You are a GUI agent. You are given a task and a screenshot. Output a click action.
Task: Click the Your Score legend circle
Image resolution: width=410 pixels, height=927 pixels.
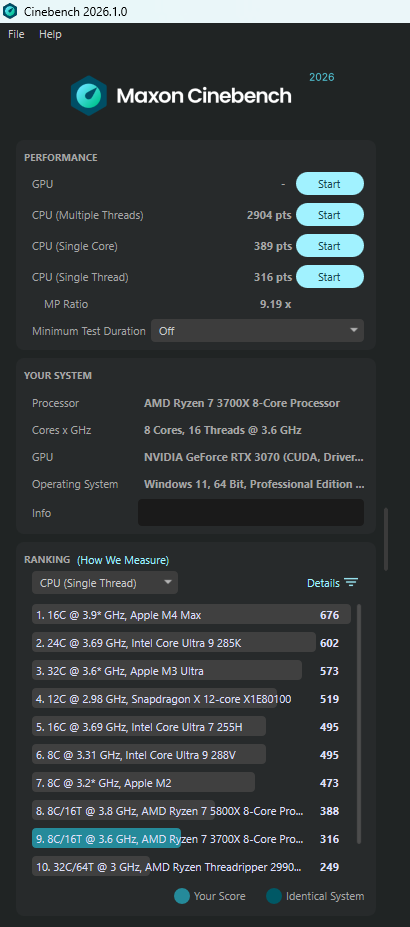182,896
